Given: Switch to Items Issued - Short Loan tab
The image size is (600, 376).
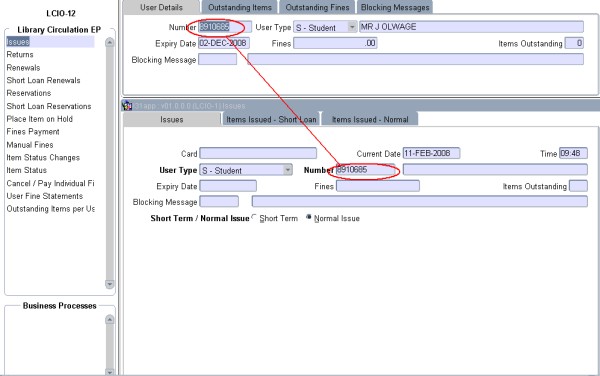Looking at the screenshot, I should [x=271, y=119].
